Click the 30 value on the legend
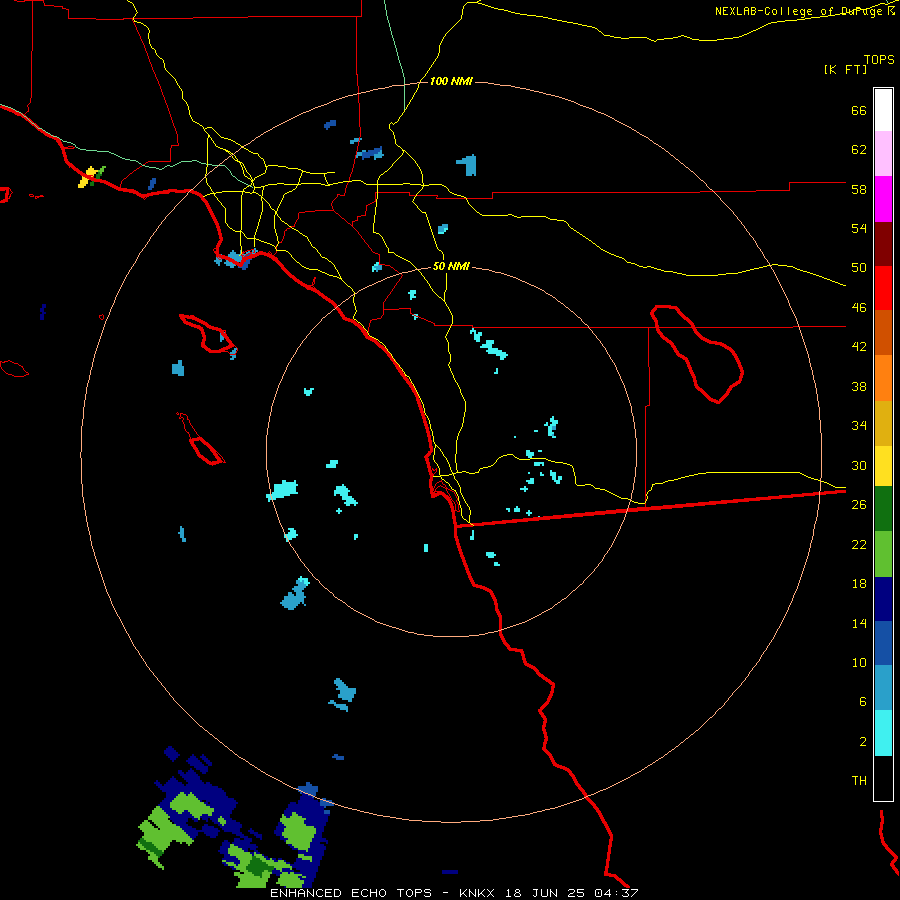900x900 pixels. pos(859,465)
